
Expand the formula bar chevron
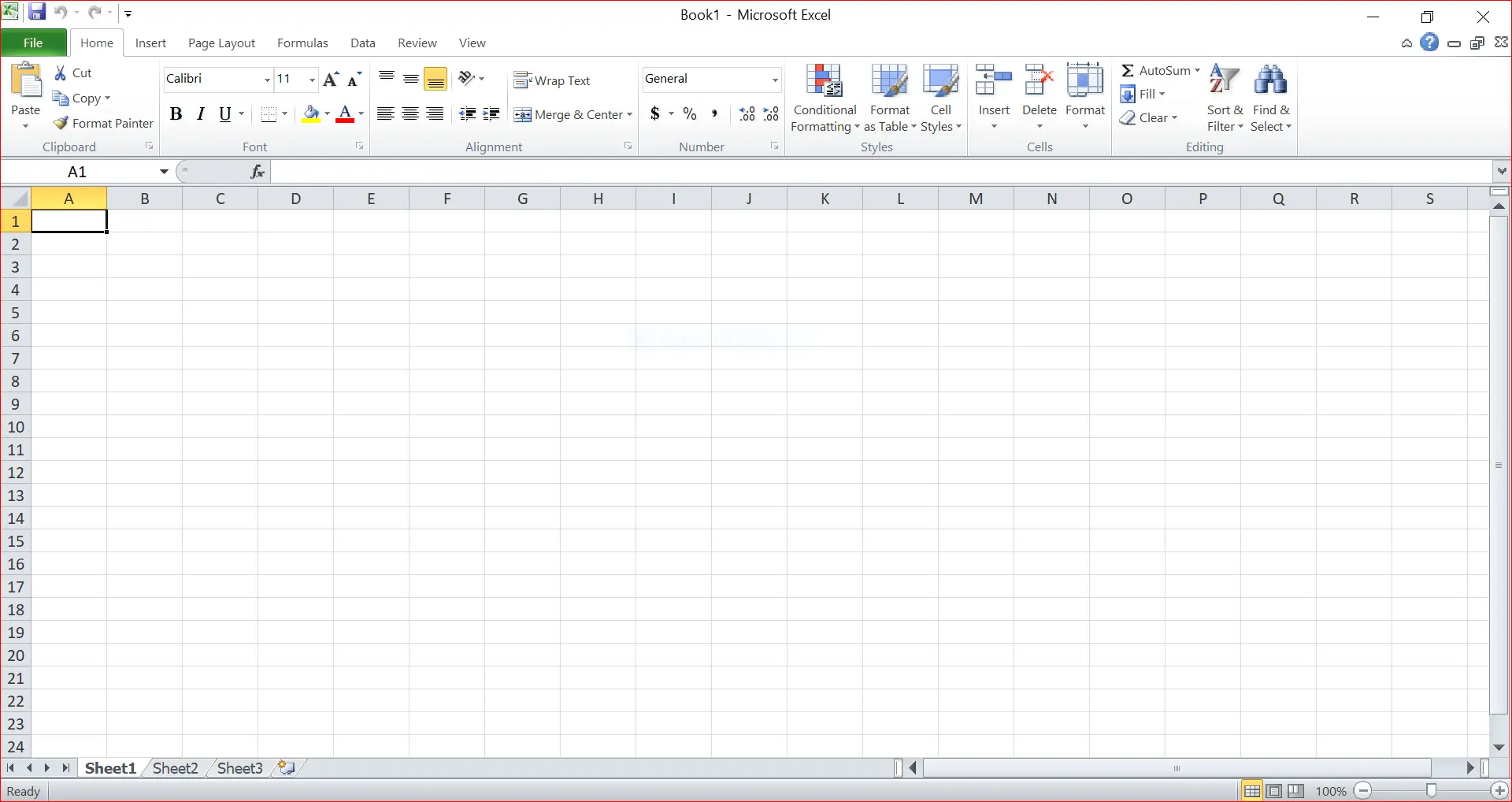[1502, 171]
